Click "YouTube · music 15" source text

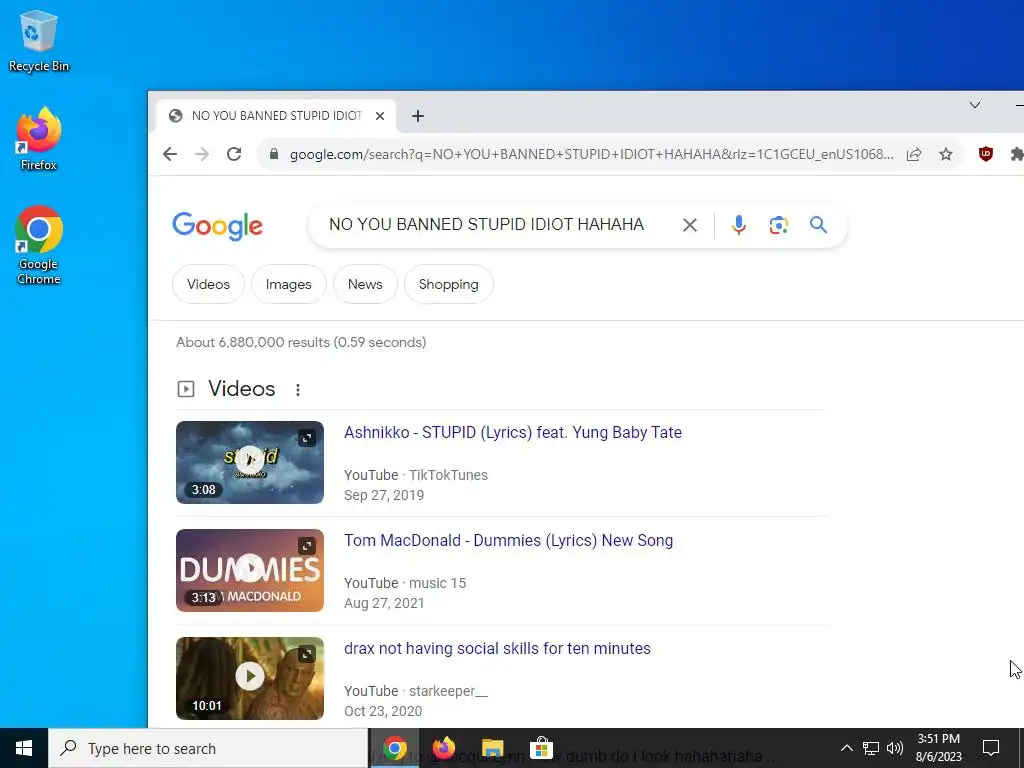point(405,583)
